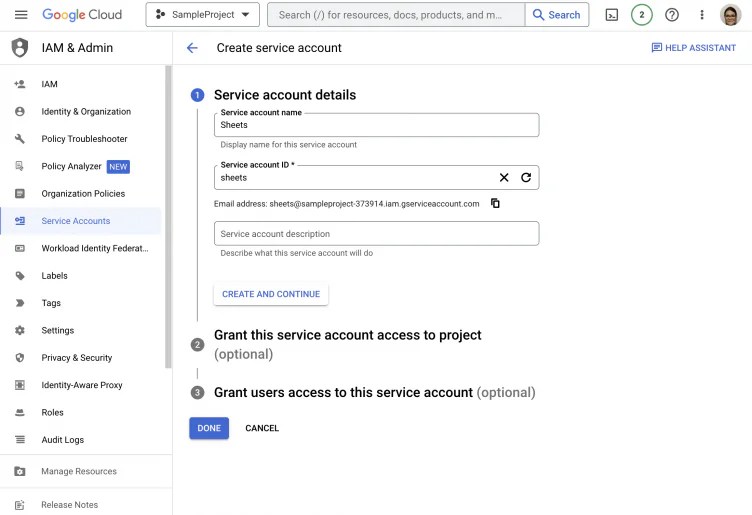Regenerate the Service account ID
The width and height of the screenshot is (752, 515).
click(526, 178)
